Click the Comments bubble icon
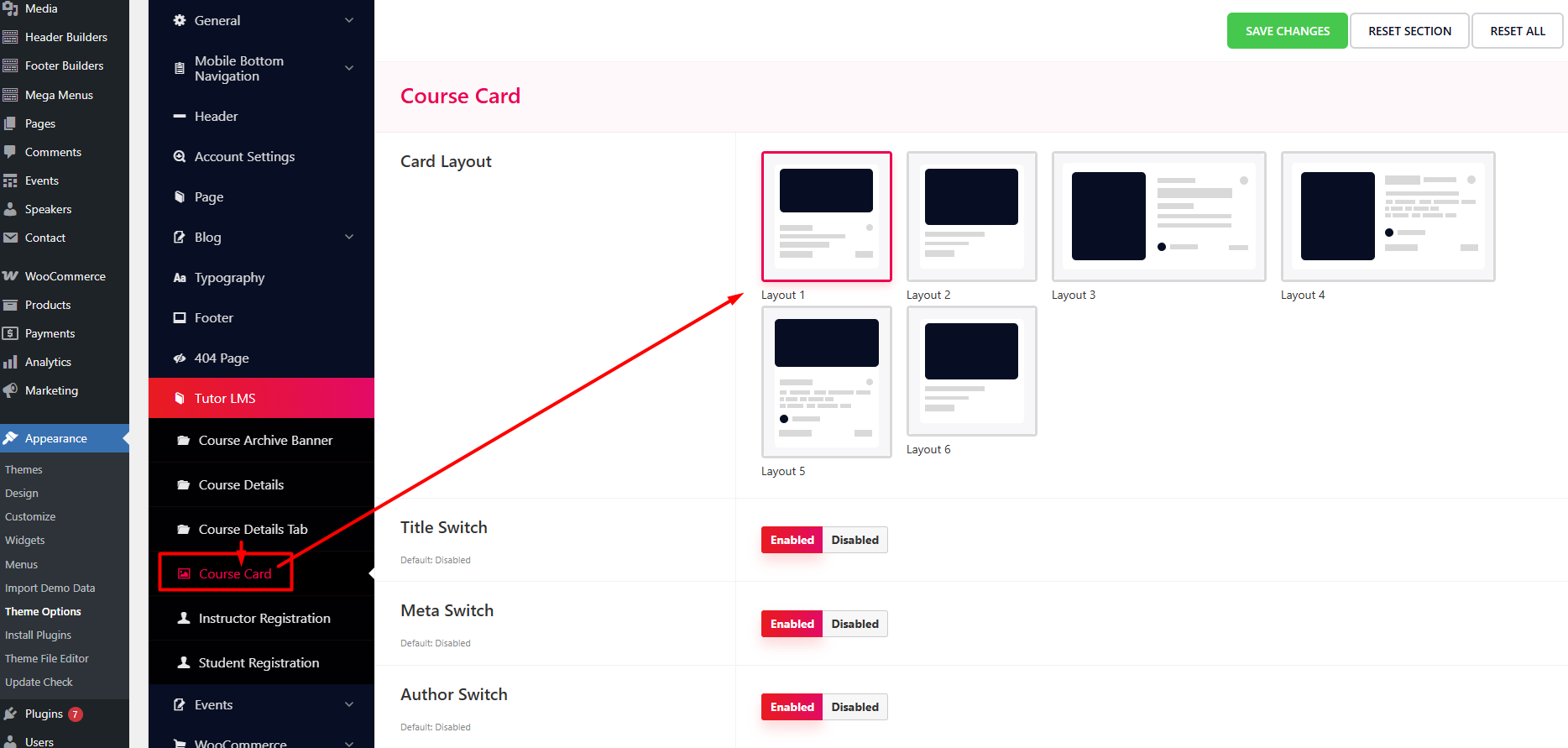The image size is (1568, 748). (x=10, y=152)
